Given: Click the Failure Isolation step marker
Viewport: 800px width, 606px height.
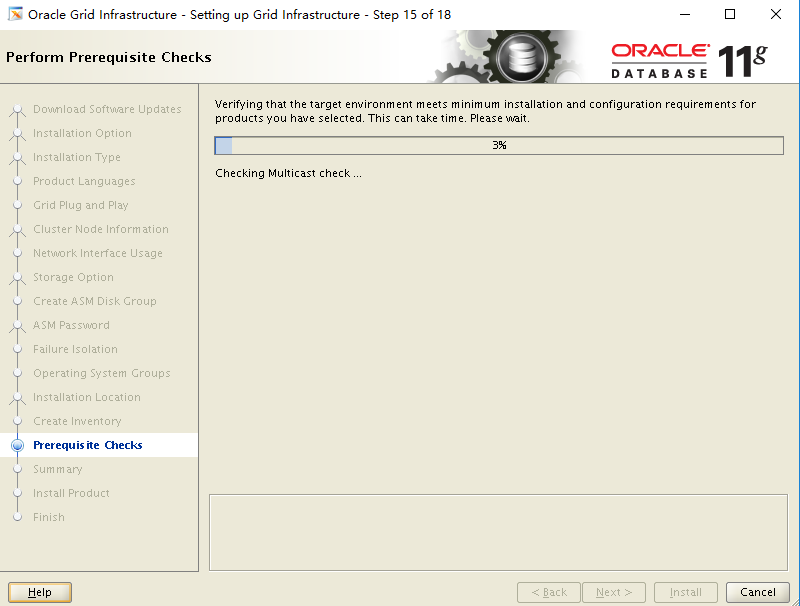Looking at the screenshot, I should (x=17, y=349).
